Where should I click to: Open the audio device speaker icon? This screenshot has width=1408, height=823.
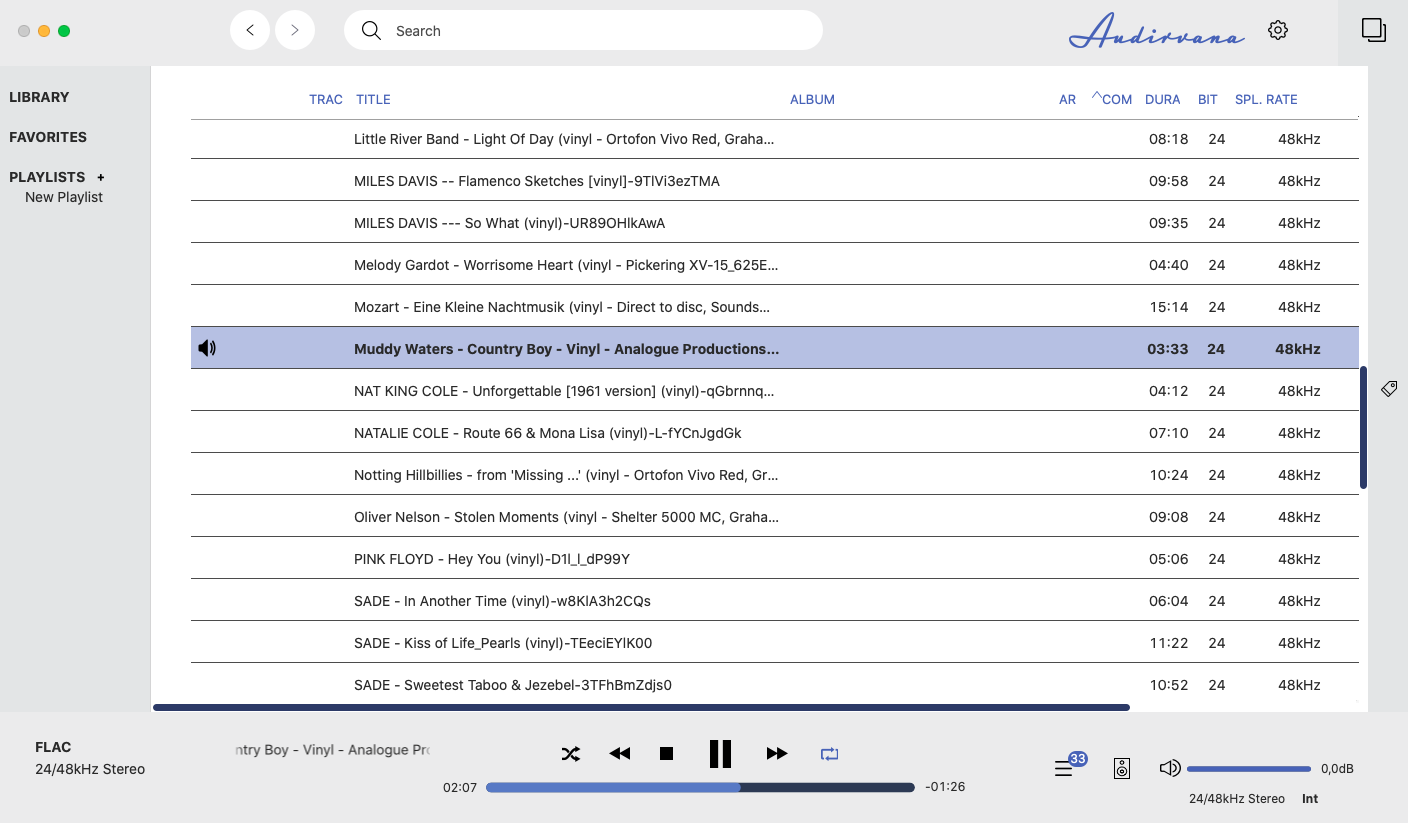[x=1122, y=768]
